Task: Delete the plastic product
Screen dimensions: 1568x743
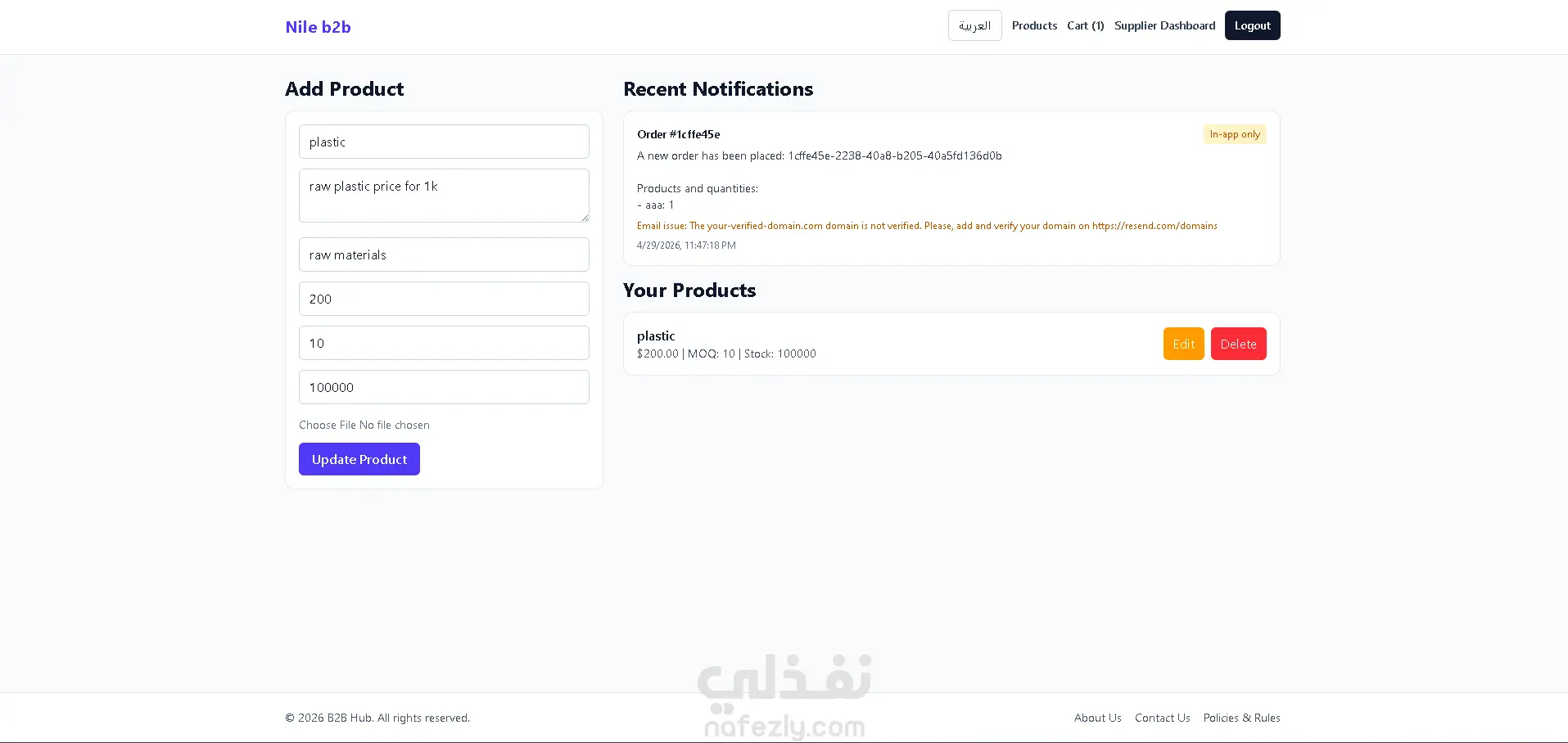Action: (x=1238, y=344)
